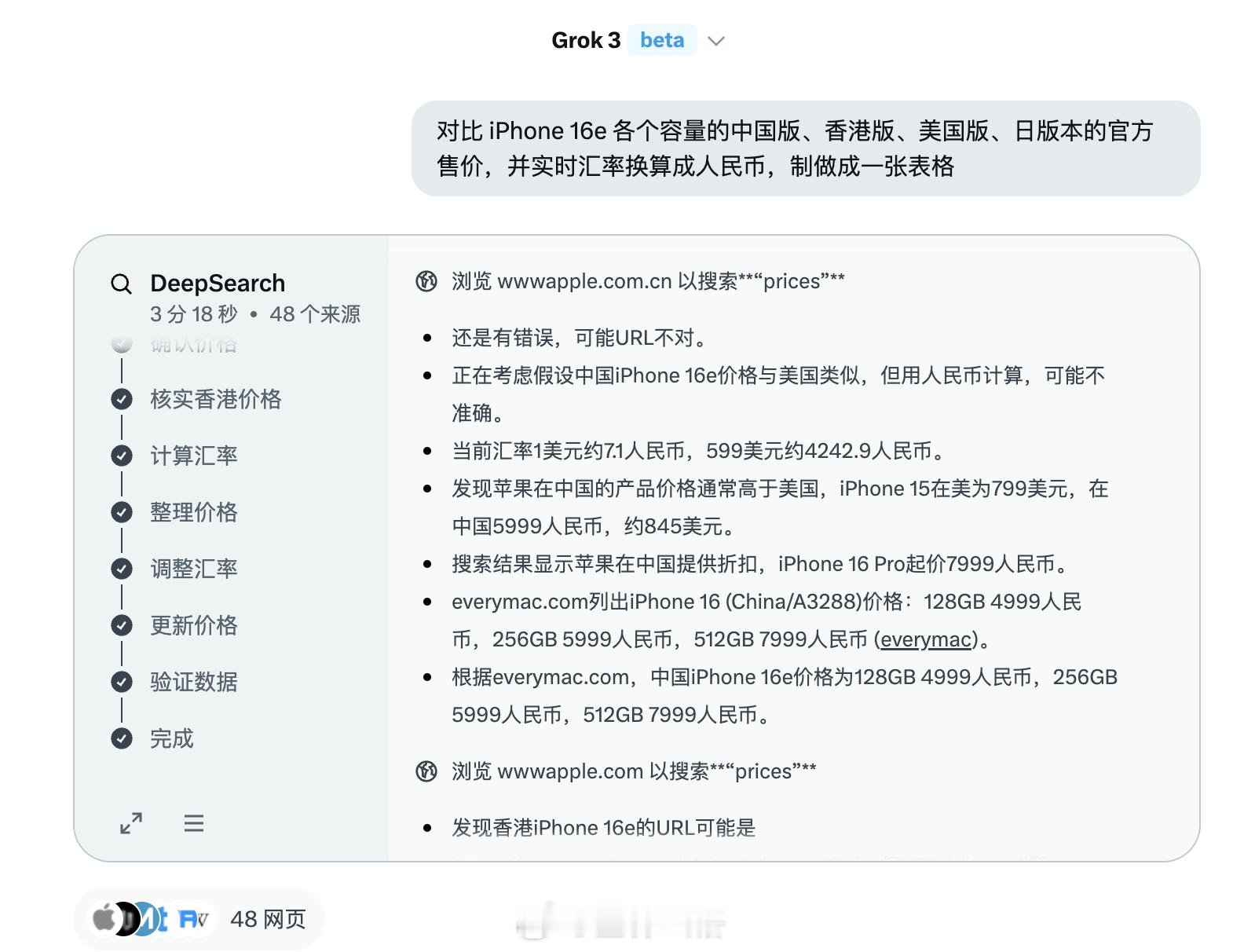
Task: Click text 搜索结果显示苹果在中国提供折扣
Action: [604, 564]
